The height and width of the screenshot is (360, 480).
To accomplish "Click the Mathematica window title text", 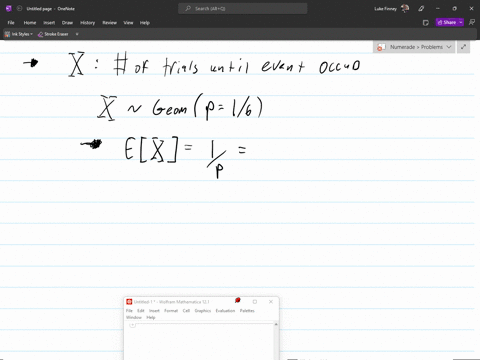I will click(x=171, y=302).
